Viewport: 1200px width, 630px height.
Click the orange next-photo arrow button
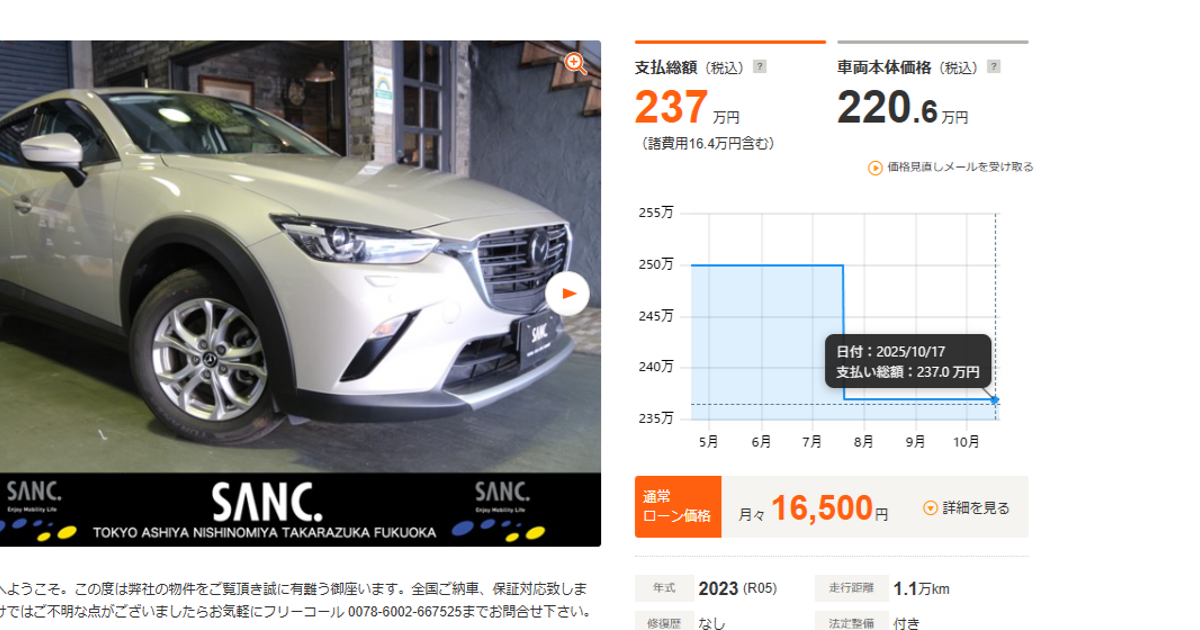[x=568, y=294]
